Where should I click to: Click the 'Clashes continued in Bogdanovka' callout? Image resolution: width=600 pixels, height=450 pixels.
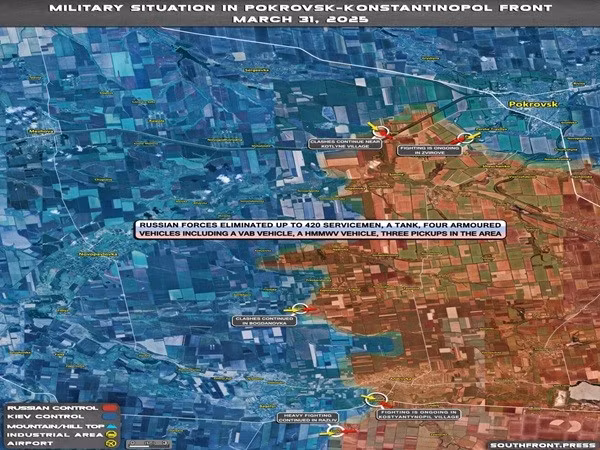pos(264,321)
